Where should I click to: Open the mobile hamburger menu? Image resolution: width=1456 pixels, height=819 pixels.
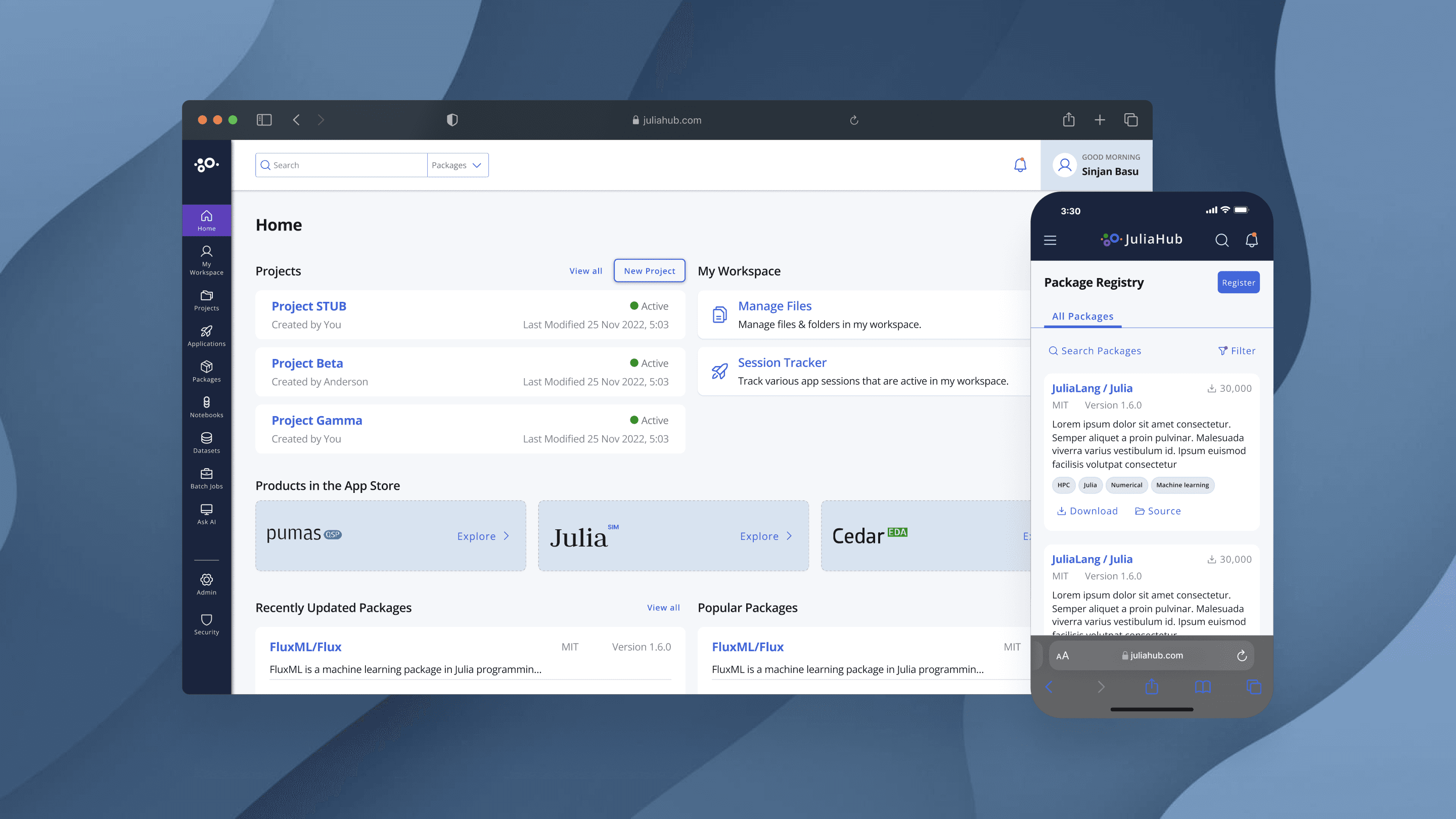click(1050, 240)
